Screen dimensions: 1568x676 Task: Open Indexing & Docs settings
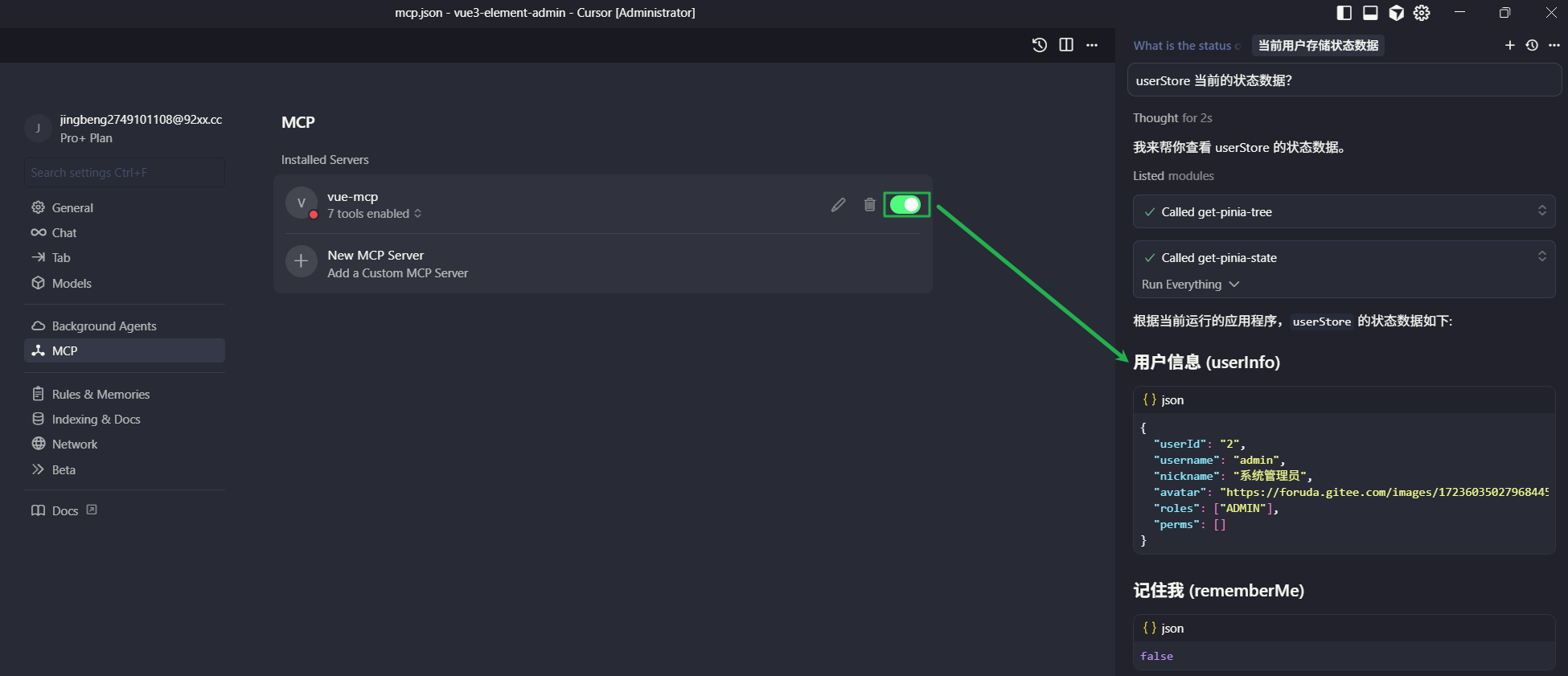(125, 420)
